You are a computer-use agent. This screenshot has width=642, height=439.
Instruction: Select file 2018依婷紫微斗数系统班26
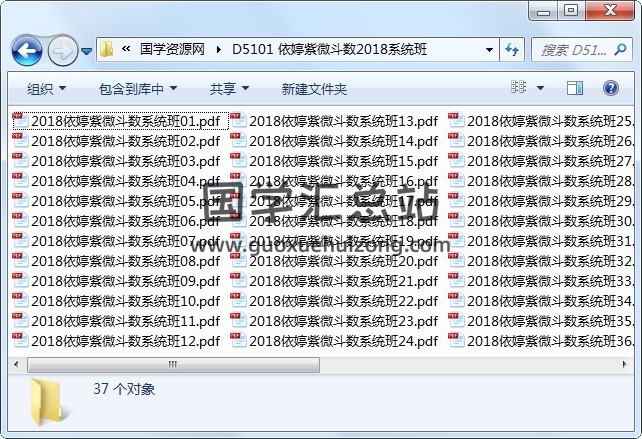point(541,141)
